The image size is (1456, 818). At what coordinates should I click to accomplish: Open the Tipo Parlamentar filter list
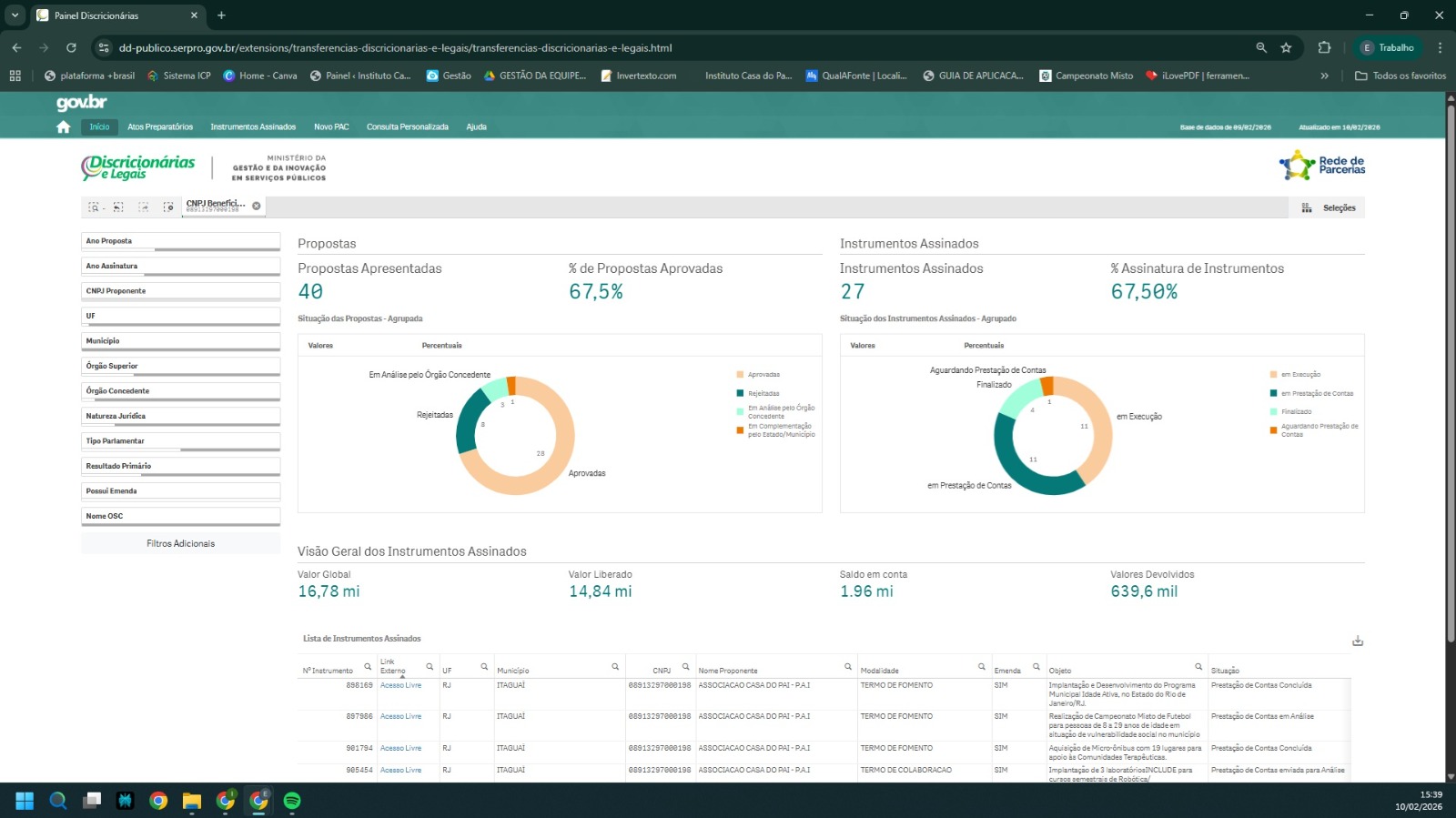click(180, 441)
